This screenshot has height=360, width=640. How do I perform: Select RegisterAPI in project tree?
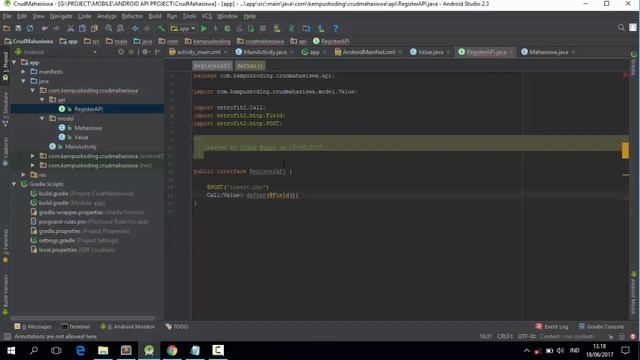coord(88,109)
